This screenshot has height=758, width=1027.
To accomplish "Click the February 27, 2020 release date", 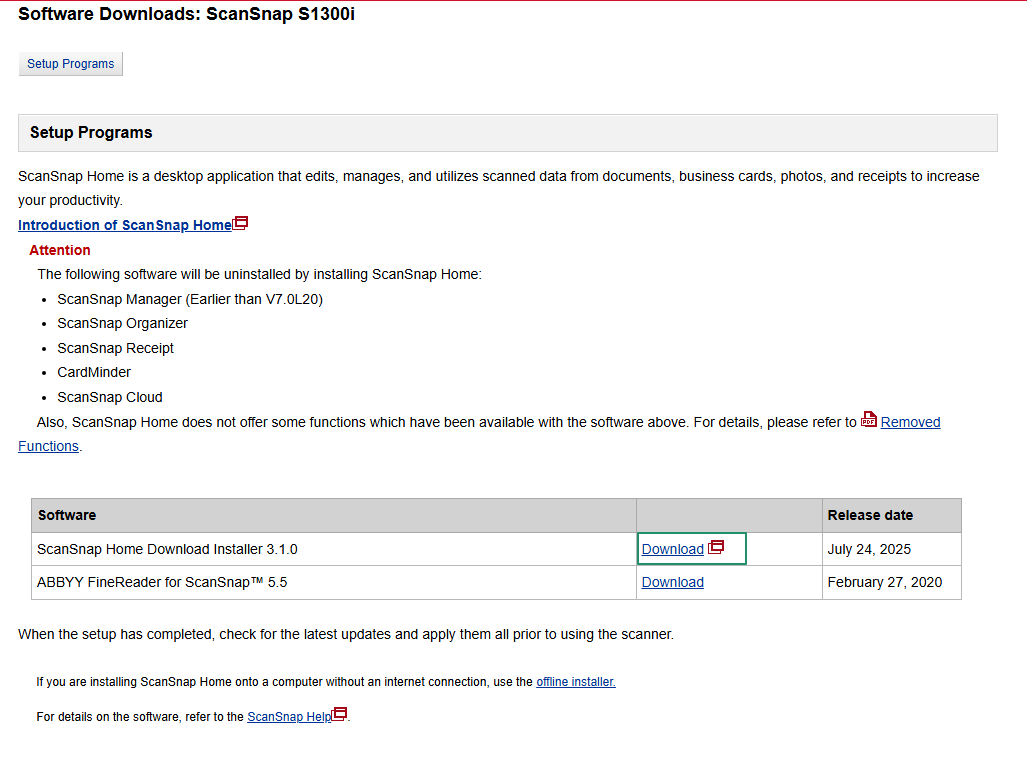I will tap(884, 582).
